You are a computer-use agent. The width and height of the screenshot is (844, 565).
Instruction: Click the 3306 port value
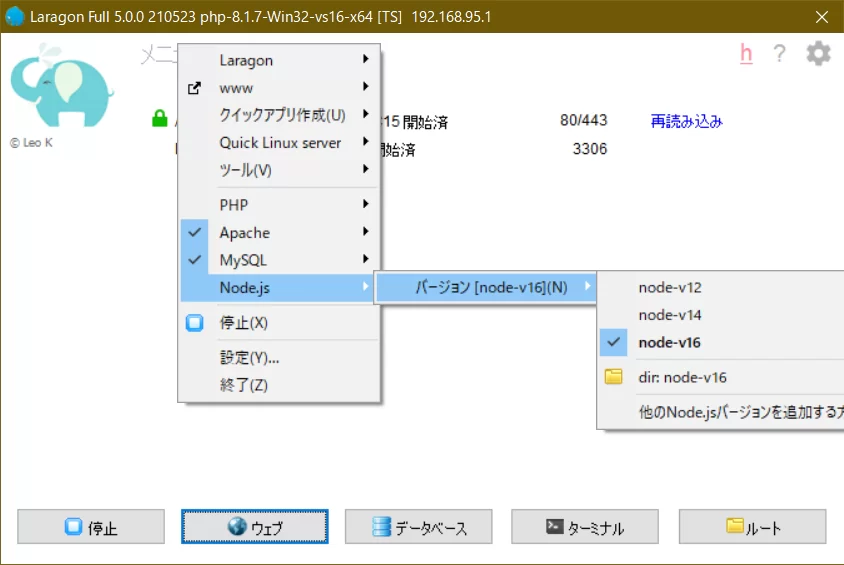pos(590,149)
